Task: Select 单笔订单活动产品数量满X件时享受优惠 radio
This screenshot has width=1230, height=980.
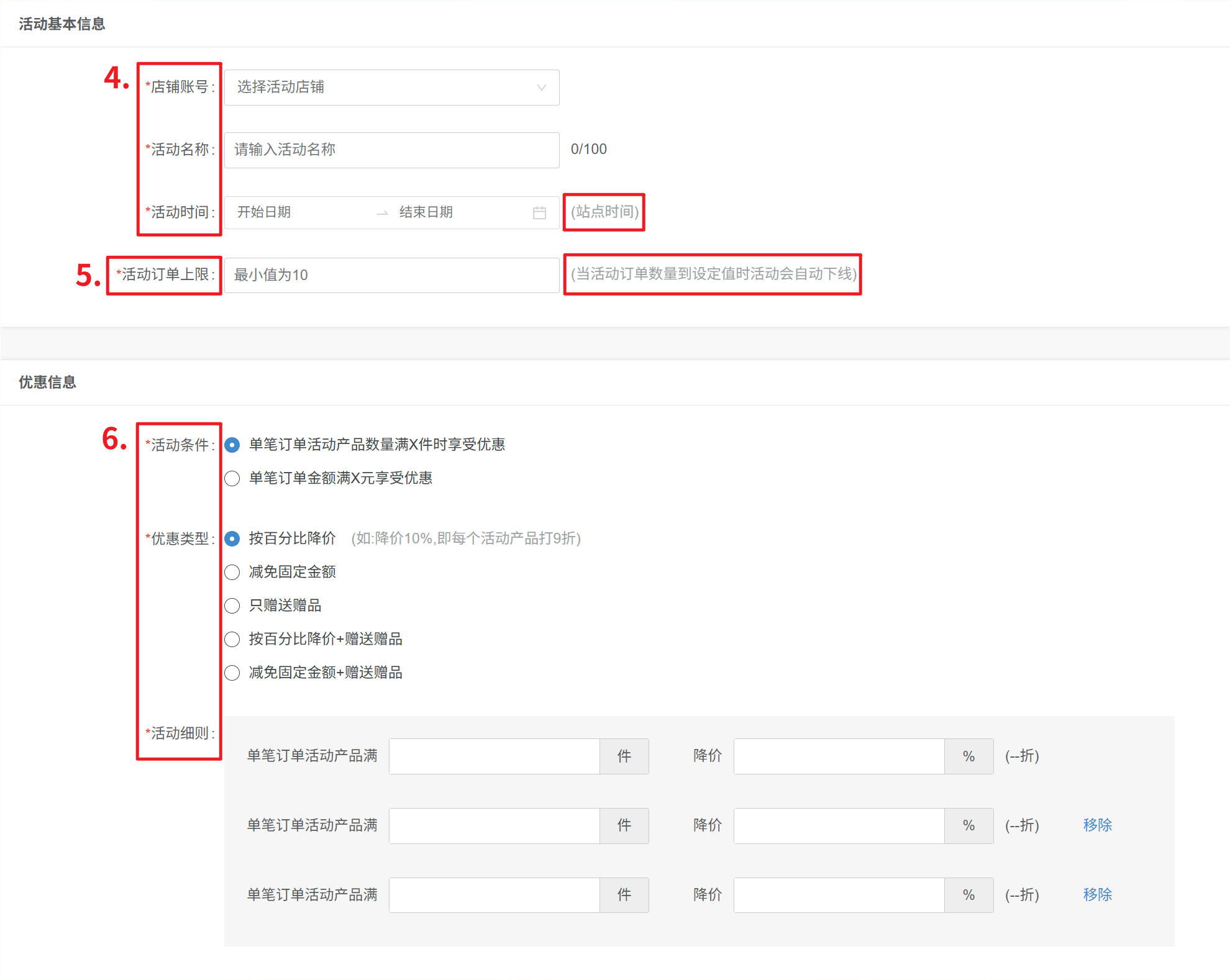Action: point(232,445)
